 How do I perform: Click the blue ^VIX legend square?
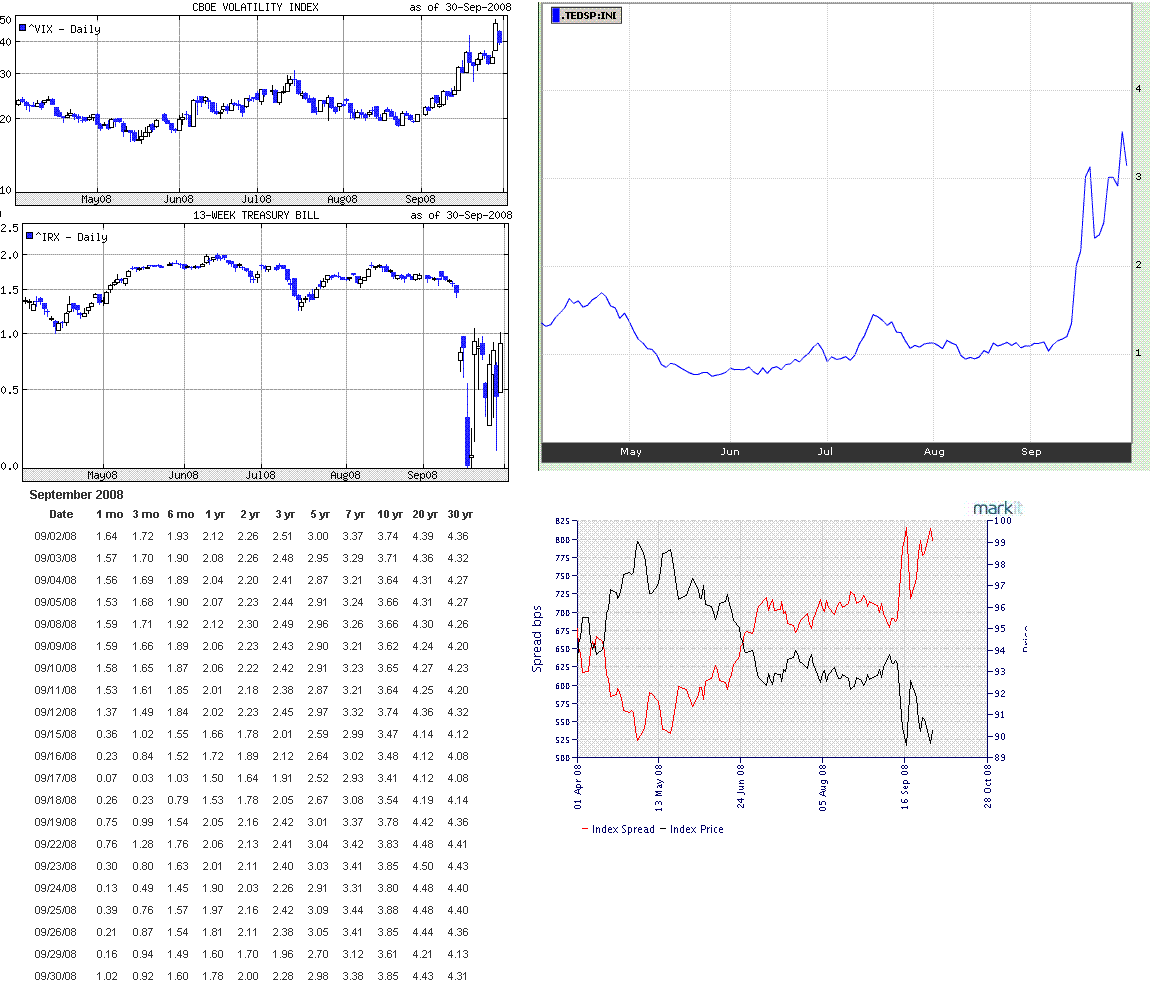23,29
